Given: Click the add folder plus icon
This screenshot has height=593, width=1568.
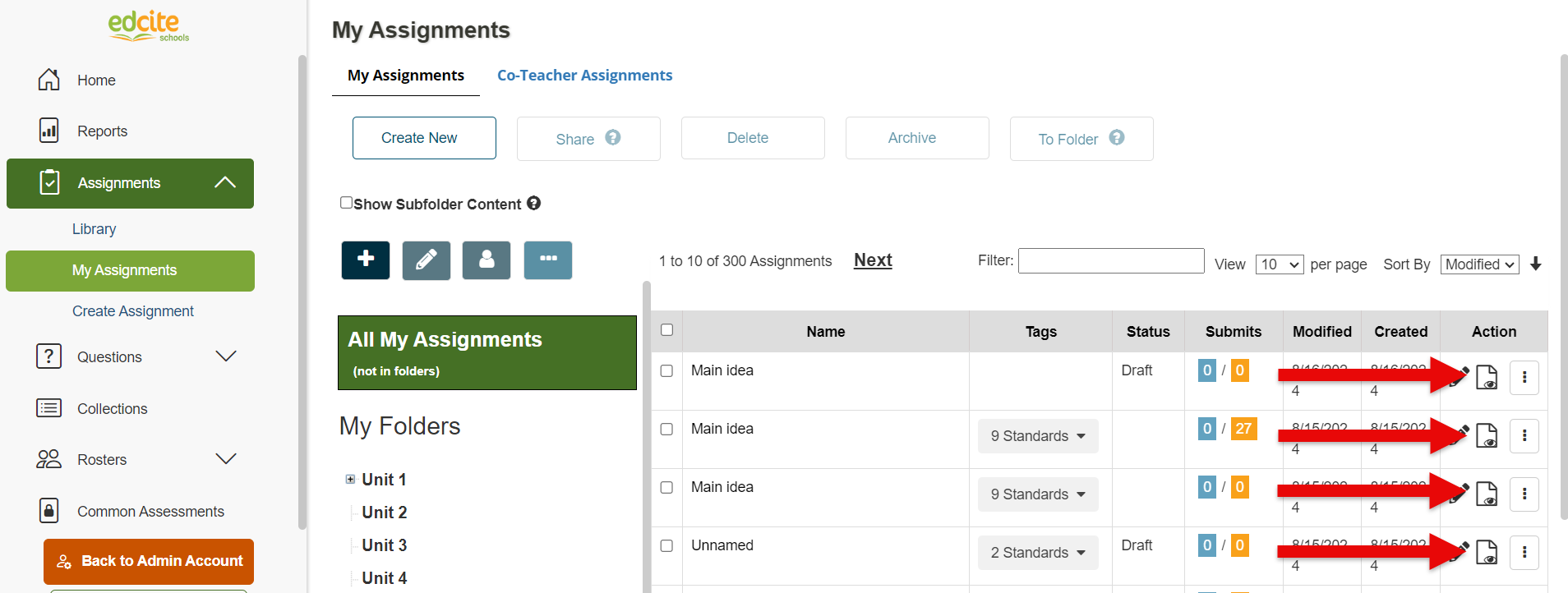Looking at the screenshot, I should point(366,260).
